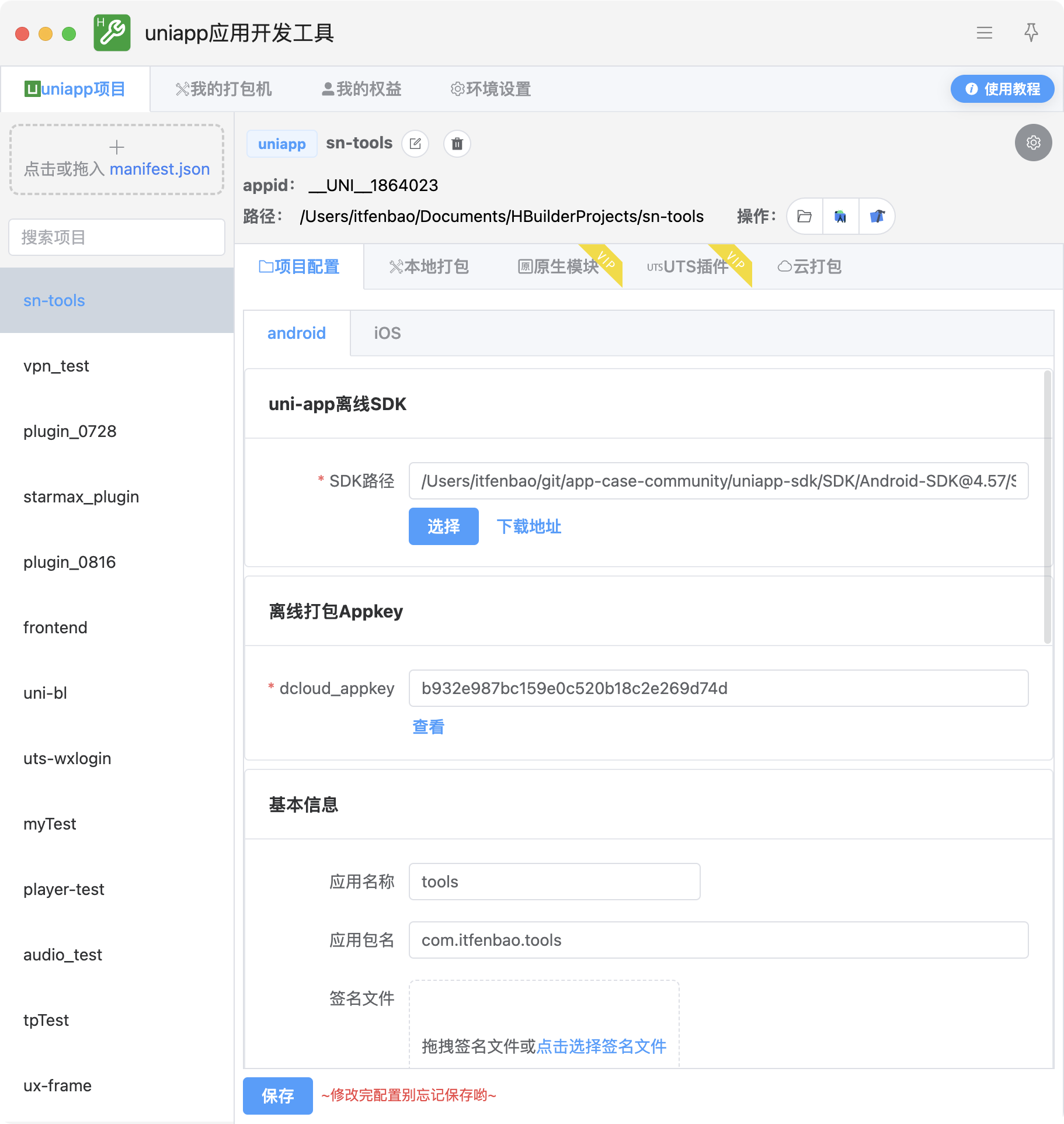Open 使用教程 tutorial button

click(1002, 89)
